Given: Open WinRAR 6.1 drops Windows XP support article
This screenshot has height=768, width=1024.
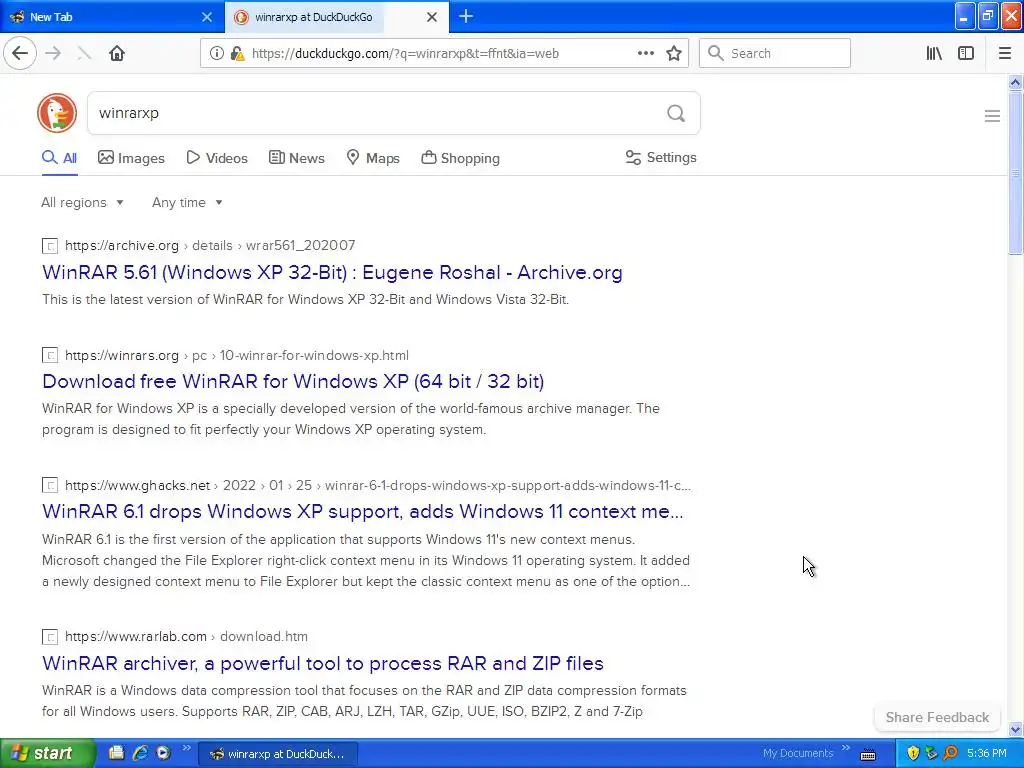Looking at the screenshot, I should [362, 511].
